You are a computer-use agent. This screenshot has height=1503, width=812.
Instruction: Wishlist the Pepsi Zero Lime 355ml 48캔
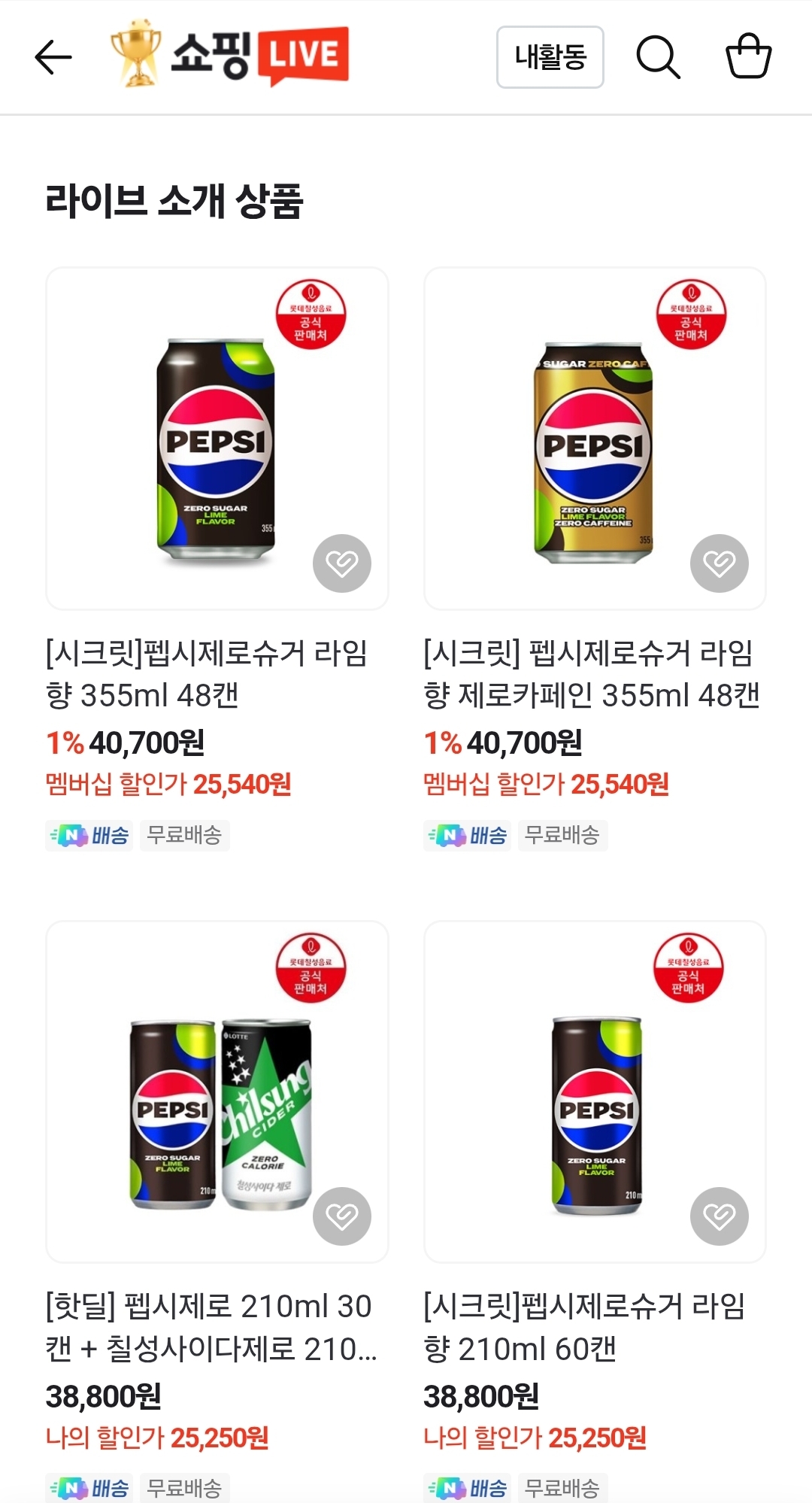tap(342, 563)
